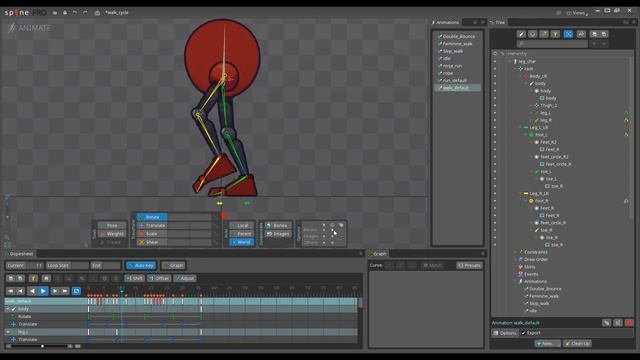Click the yellow key filter icon in dopesheet

point(33,278)
